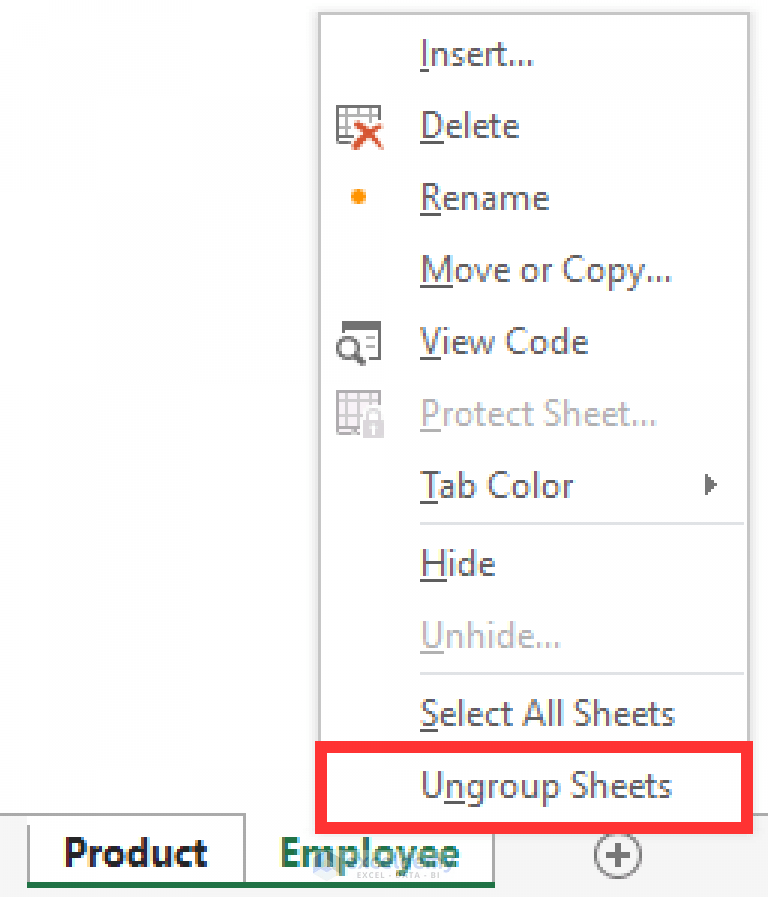Open View Code from the menu
The image size is (768, 897).
coord(504,341)
